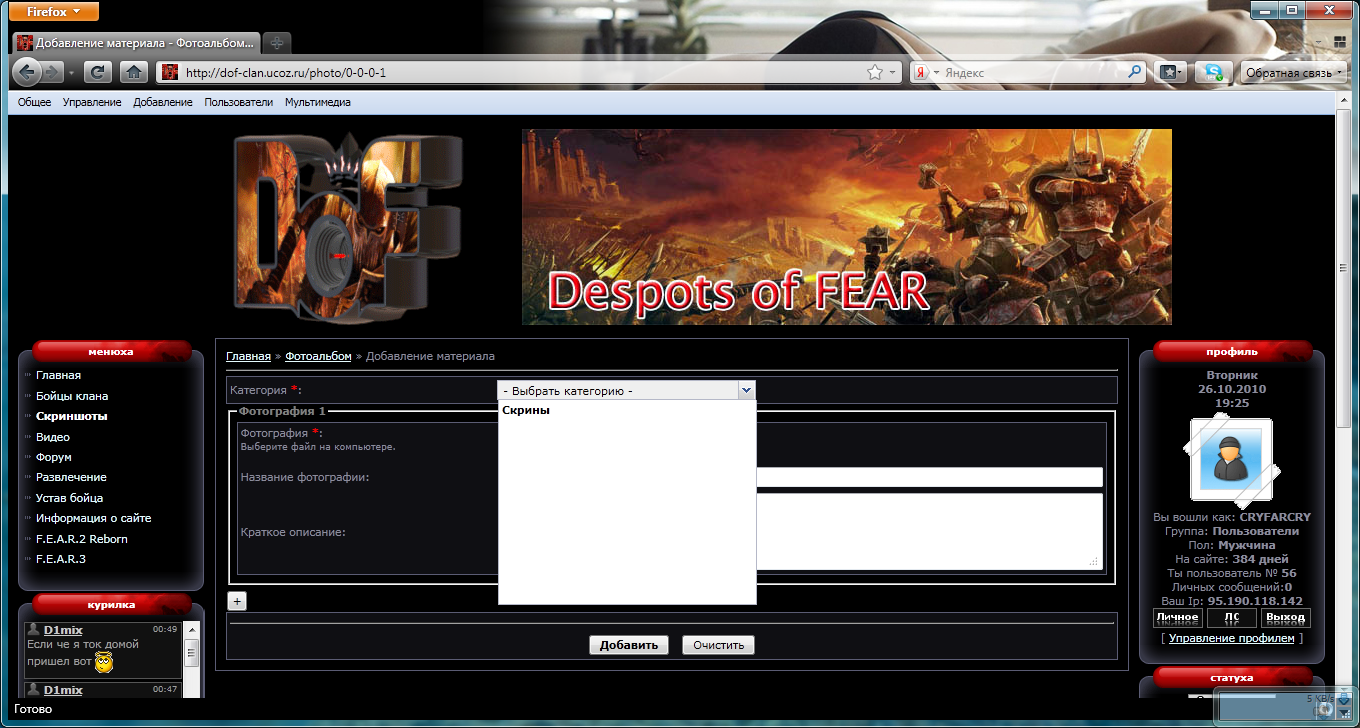Open the Управление admin menu
1360x728 pixels.
tap(92, 102)
